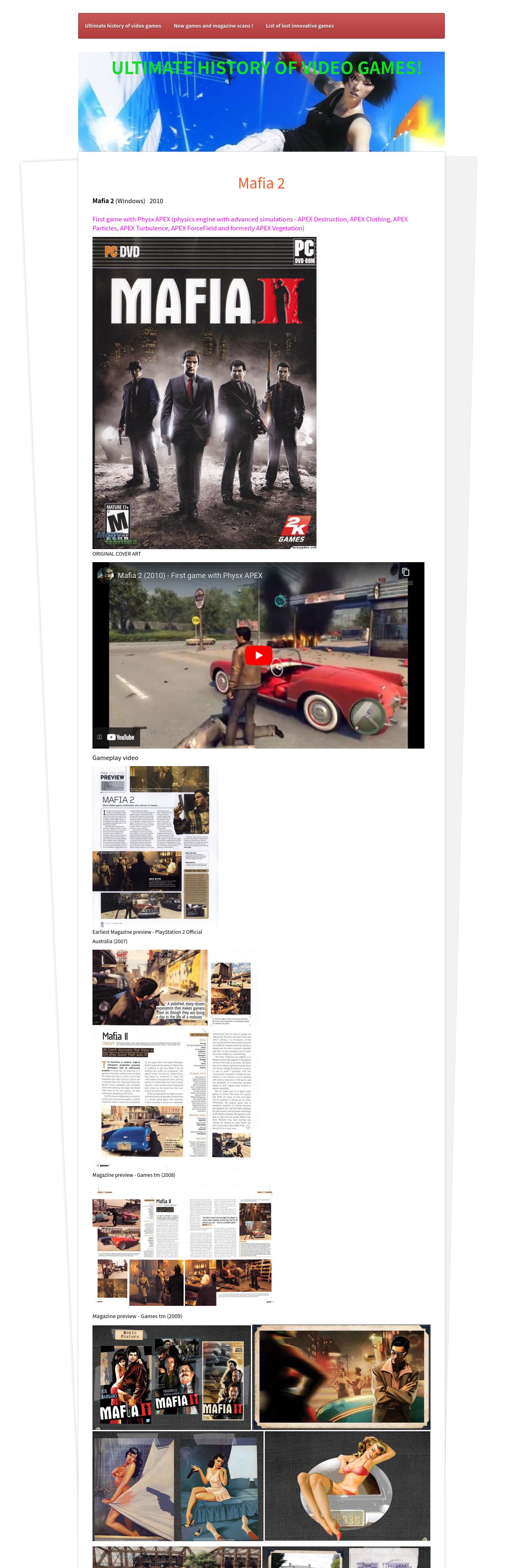
Task: Open the pin-up license plate artwork
Action: (x=347, y=1486)
